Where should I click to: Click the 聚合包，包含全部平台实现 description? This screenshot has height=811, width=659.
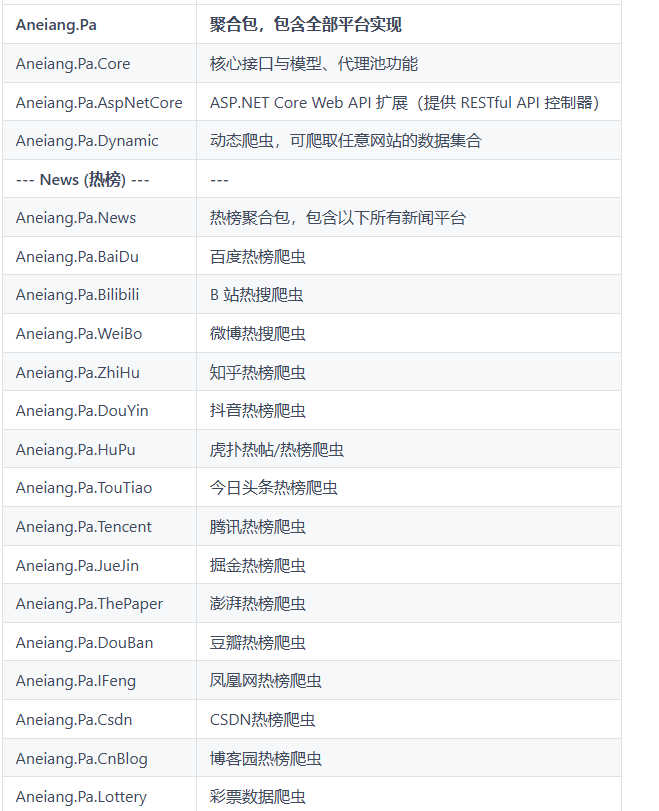click(305, 25)
